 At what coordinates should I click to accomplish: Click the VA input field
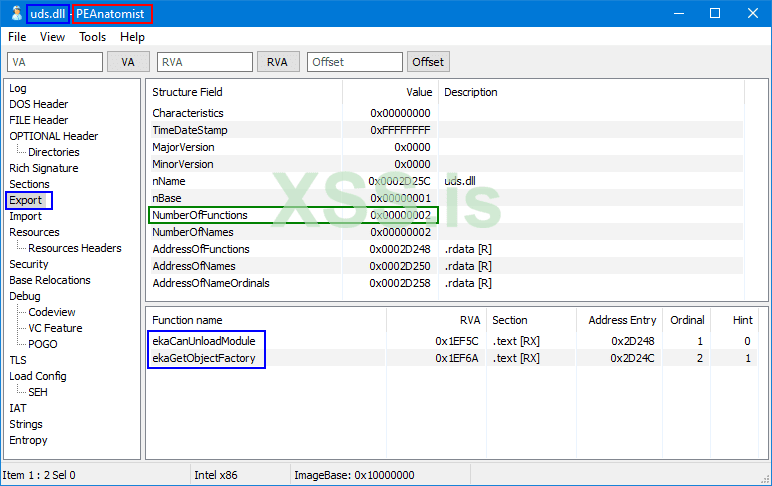click(55, 62)
